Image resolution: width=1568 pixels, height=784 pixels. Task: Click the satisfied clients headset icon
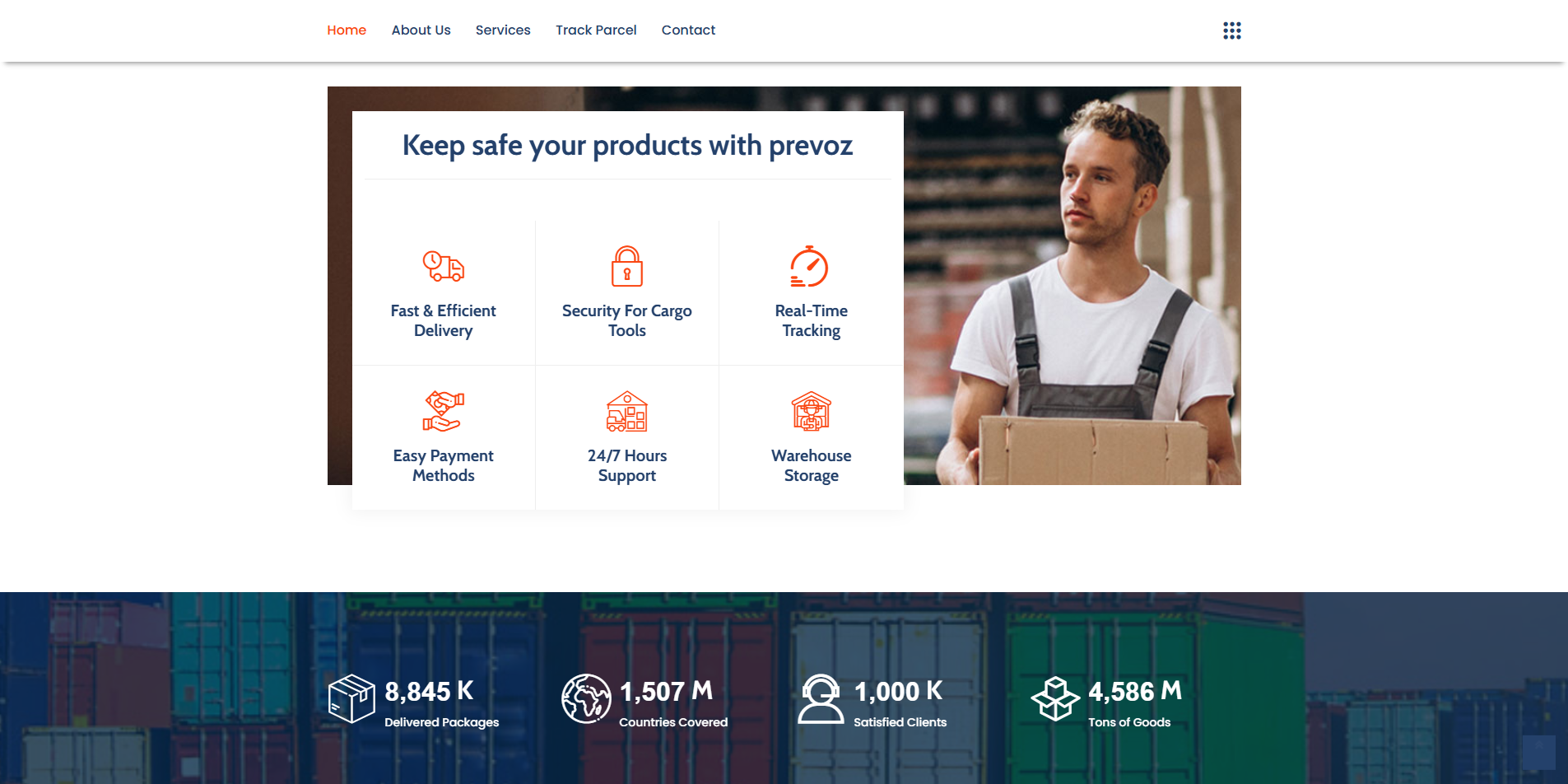[821, 698]
